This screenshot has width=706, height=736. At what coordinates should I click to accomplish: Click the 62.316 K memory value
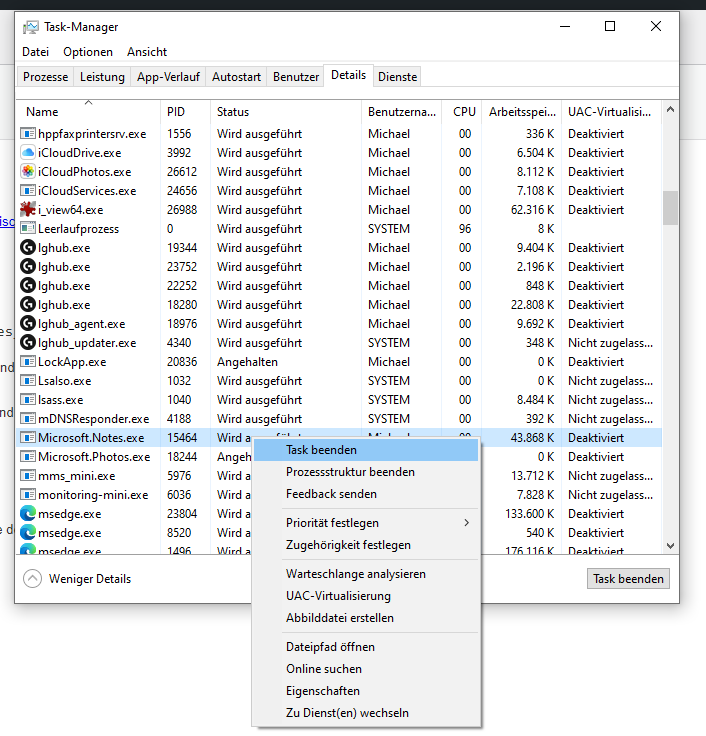tap(532, 210)
